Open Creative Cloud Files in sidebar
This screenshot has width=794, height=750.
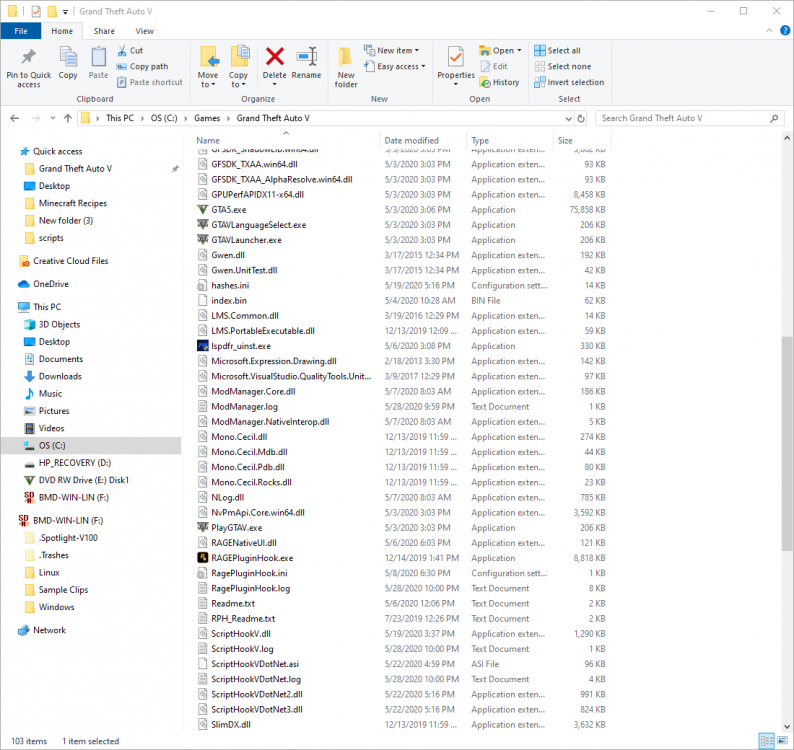(x=70, y=261)
